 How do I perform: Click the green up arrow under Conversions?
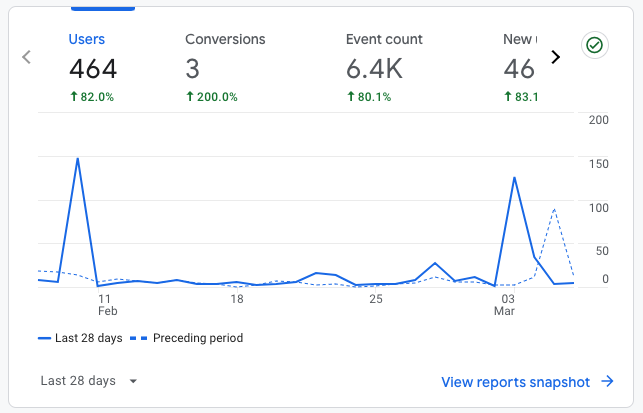[x=190, y=97]
